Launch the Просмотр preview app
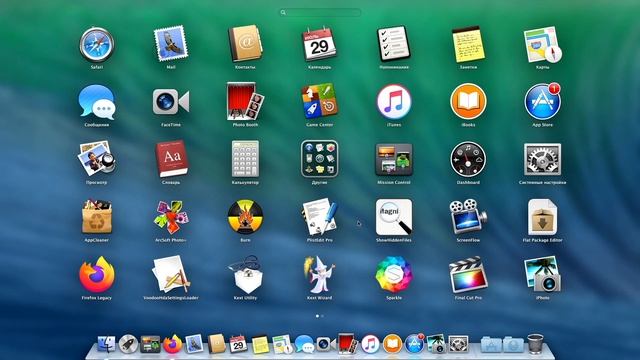The height and width of the screenshot is (360, 640). tap(97, 159)
